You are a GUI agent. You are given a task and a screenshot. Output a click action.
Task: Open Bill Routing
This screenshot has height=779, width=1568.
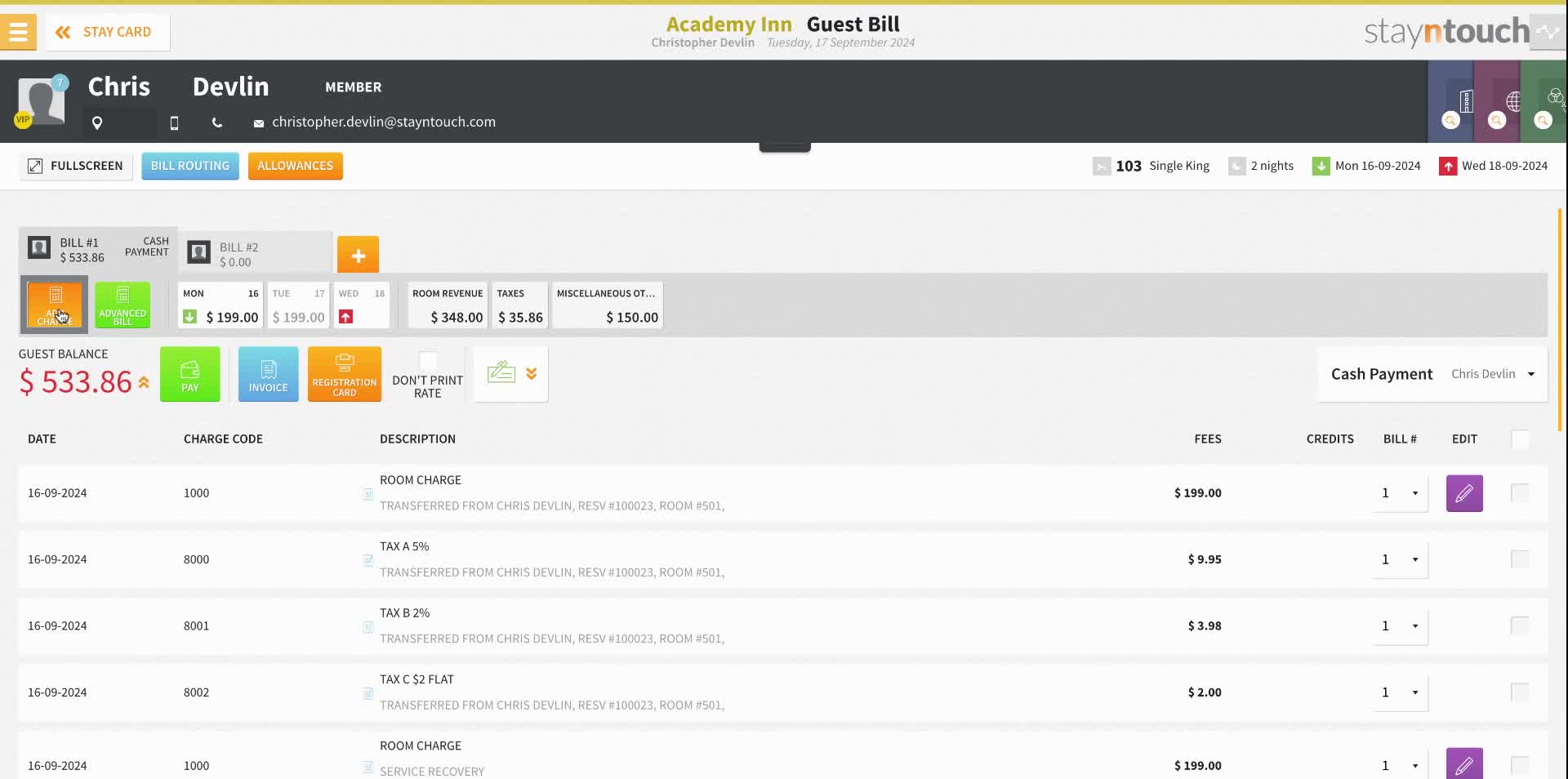pyautogui.click(x=190, y=166)
